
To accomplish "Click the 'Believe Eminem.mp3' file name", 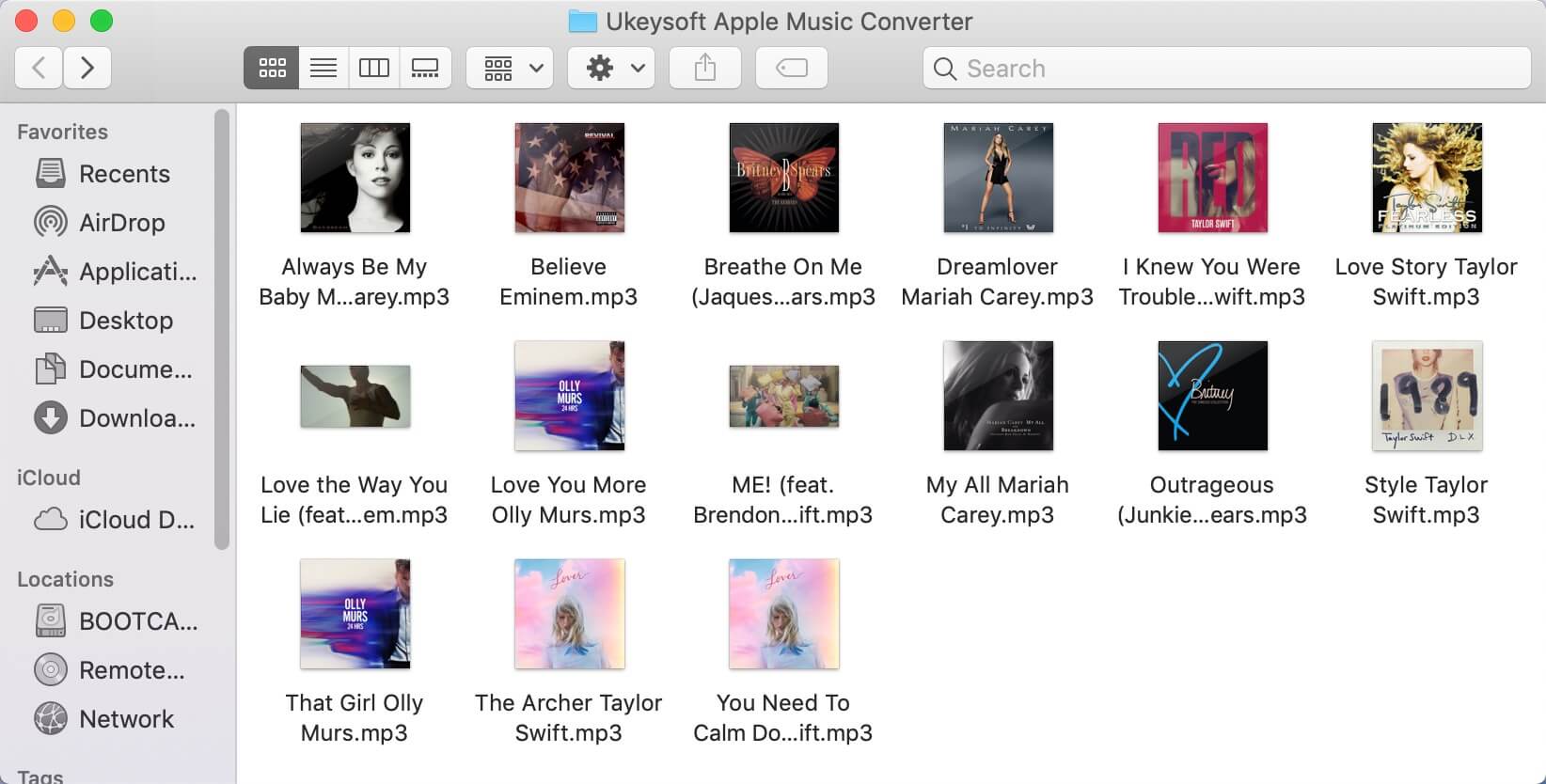I will (569, 282).
